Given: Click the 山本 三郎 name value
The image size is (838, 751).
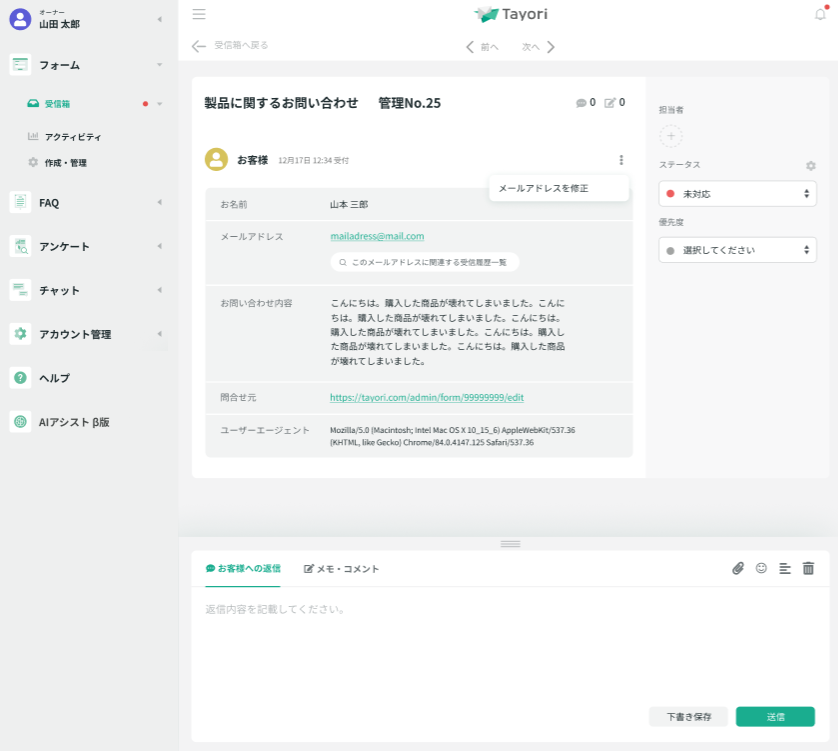Looking at the screenshot, I should point(349,204).
